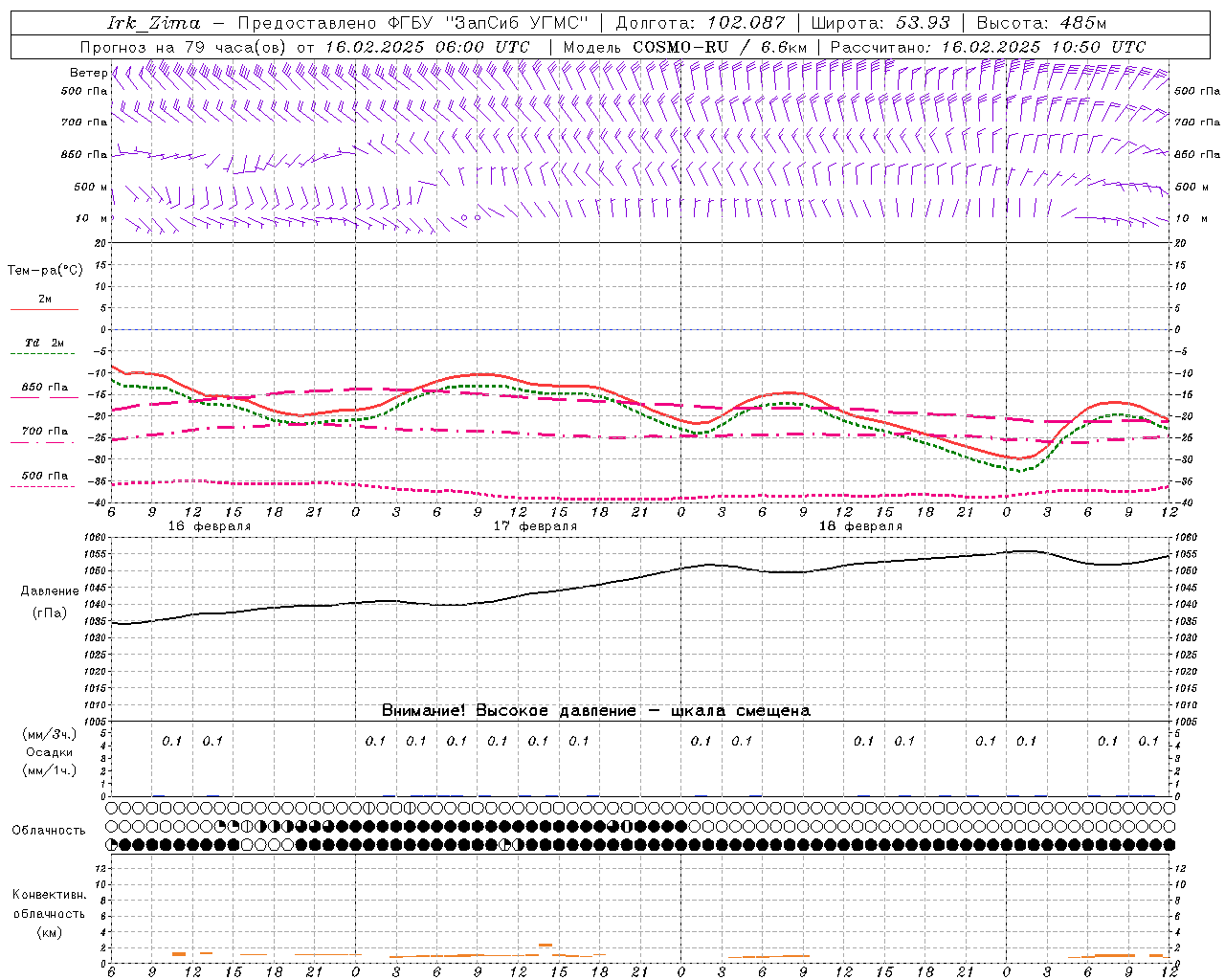Screen dimensions: 1225x980
Task: Click the '(мм/3ч.)' precipitation unit label
Action: point(50,734)
